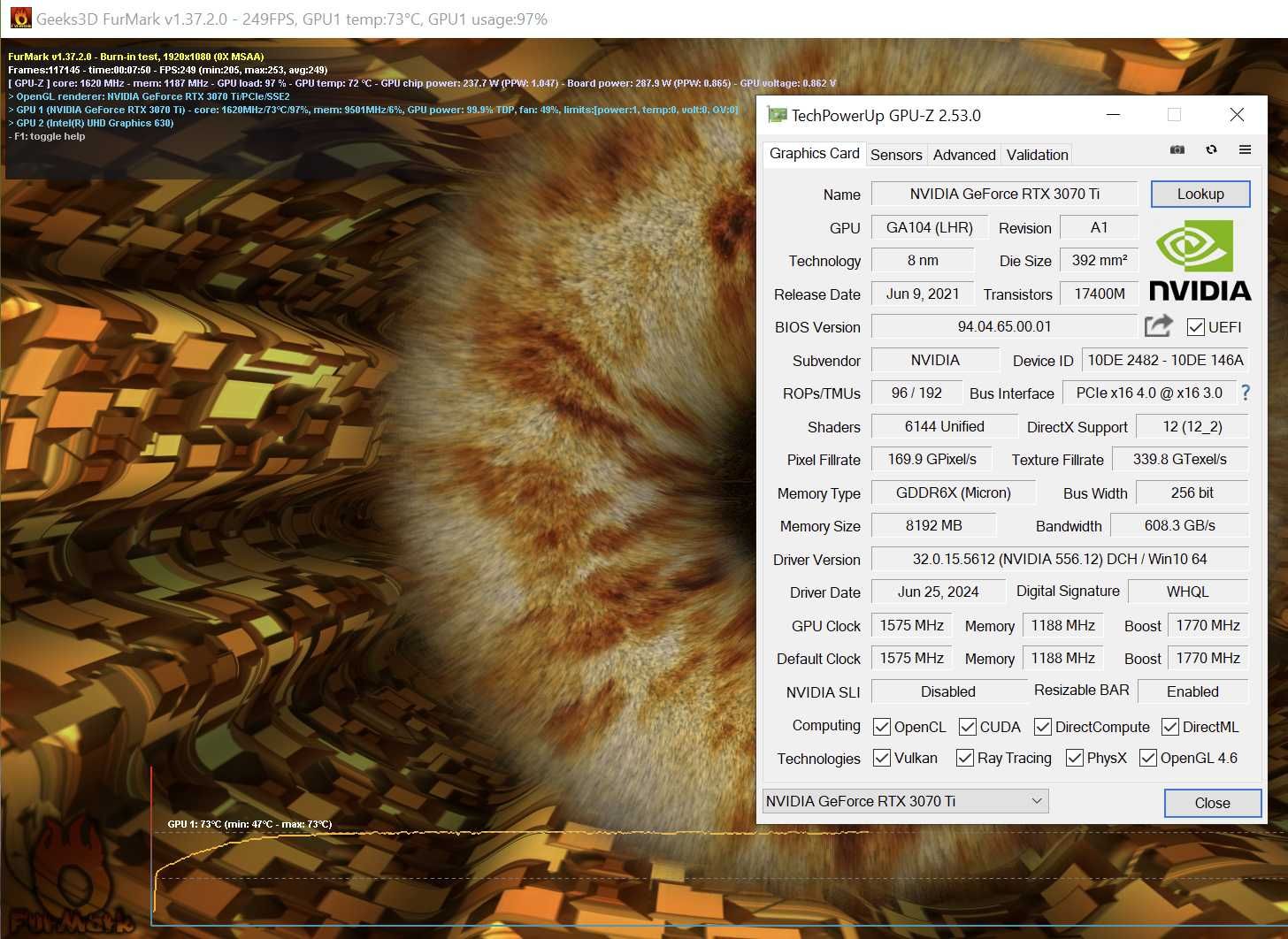
Task: Toggle the OpenGL 4.6 checkbox
Action: tap(1148, 758)
